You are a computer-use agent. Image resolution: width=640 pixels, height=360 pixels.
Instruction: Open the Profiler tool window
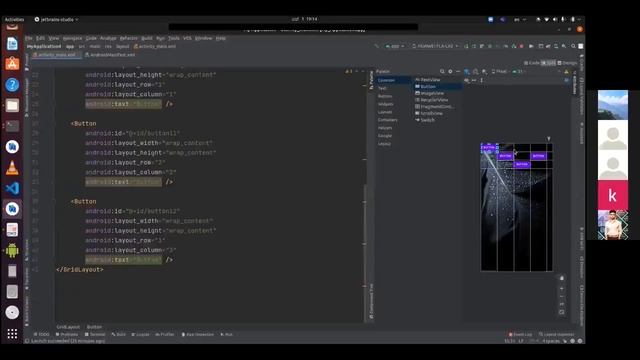click(165, 334)
